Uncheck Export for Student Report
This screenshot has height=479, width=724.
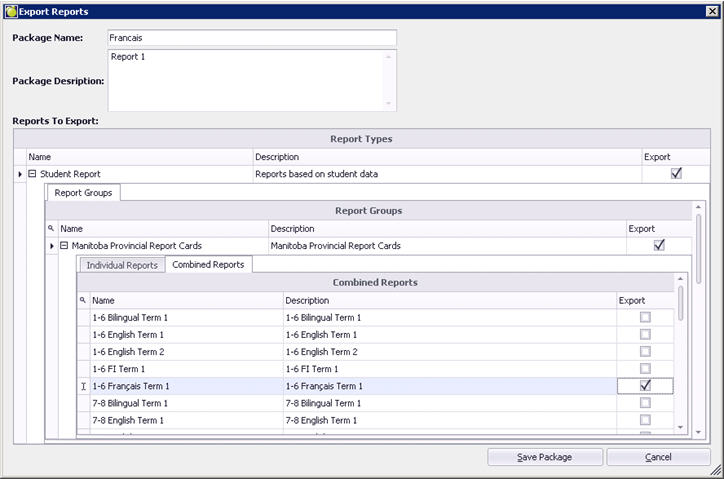pos(676,174)
